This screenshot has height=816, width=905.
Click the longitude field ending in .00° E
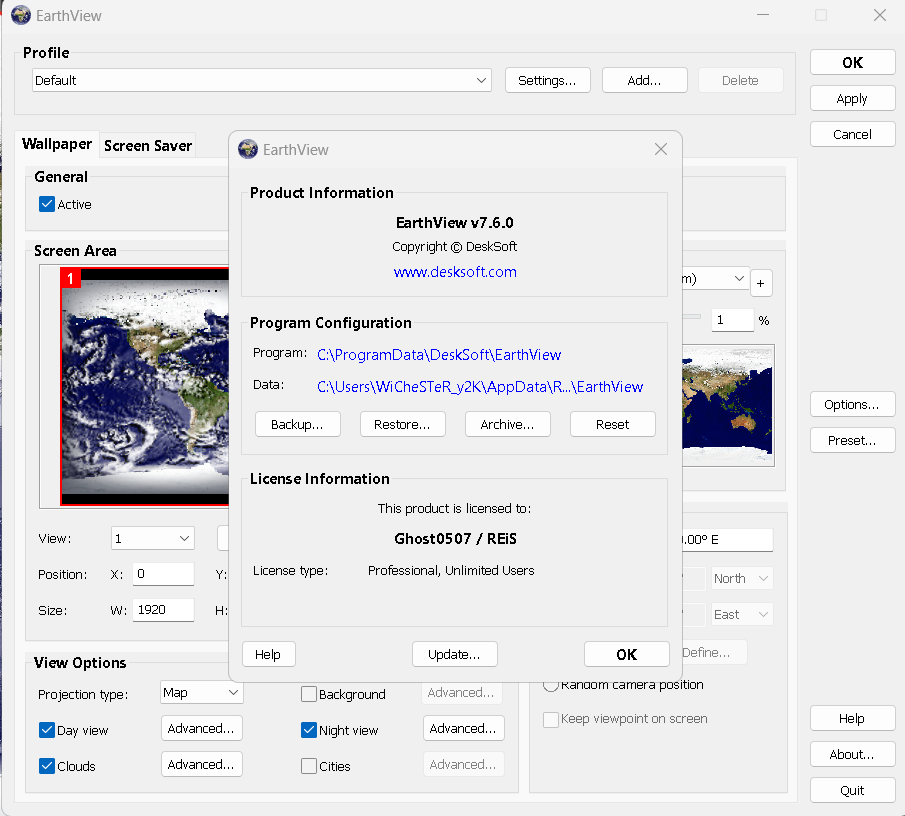[x=727, y=540]
